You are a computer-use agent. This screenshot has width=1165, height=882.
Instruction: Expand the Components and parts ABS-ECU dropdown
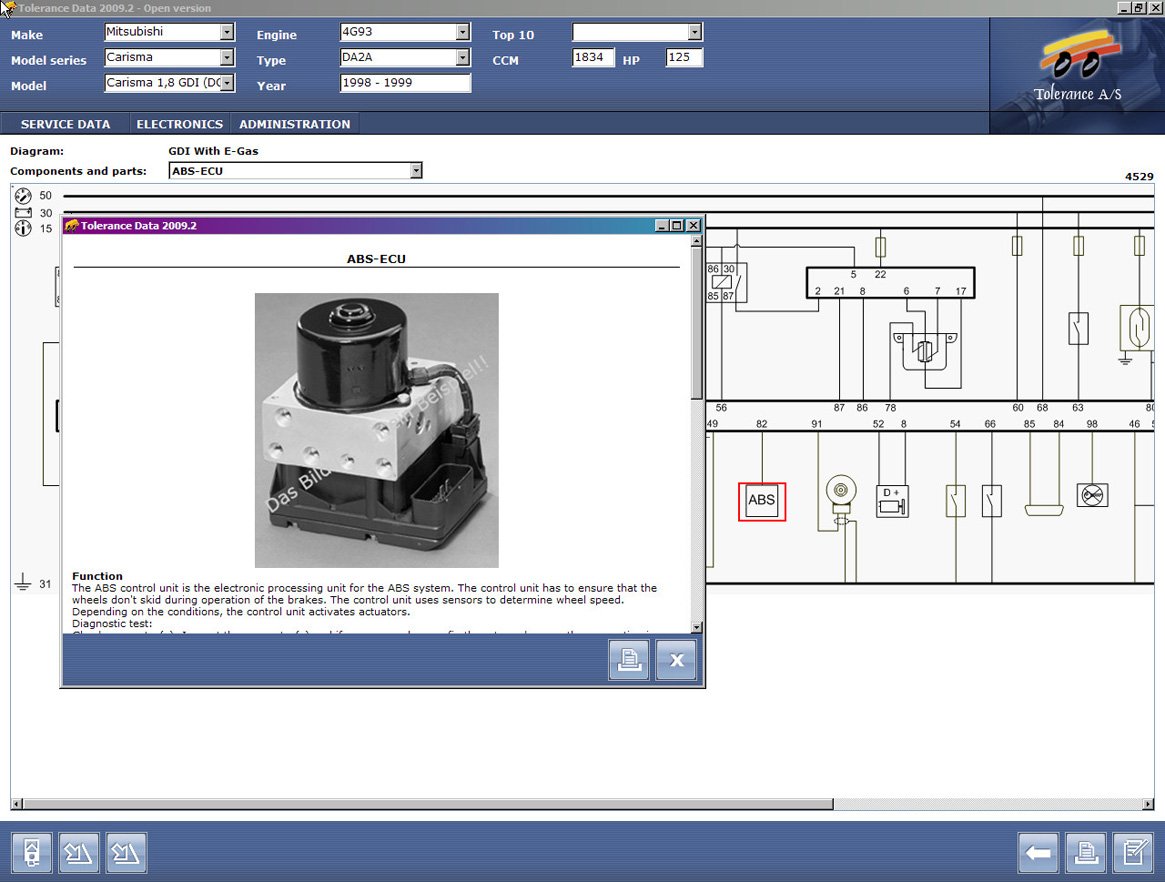pos(416,171)
